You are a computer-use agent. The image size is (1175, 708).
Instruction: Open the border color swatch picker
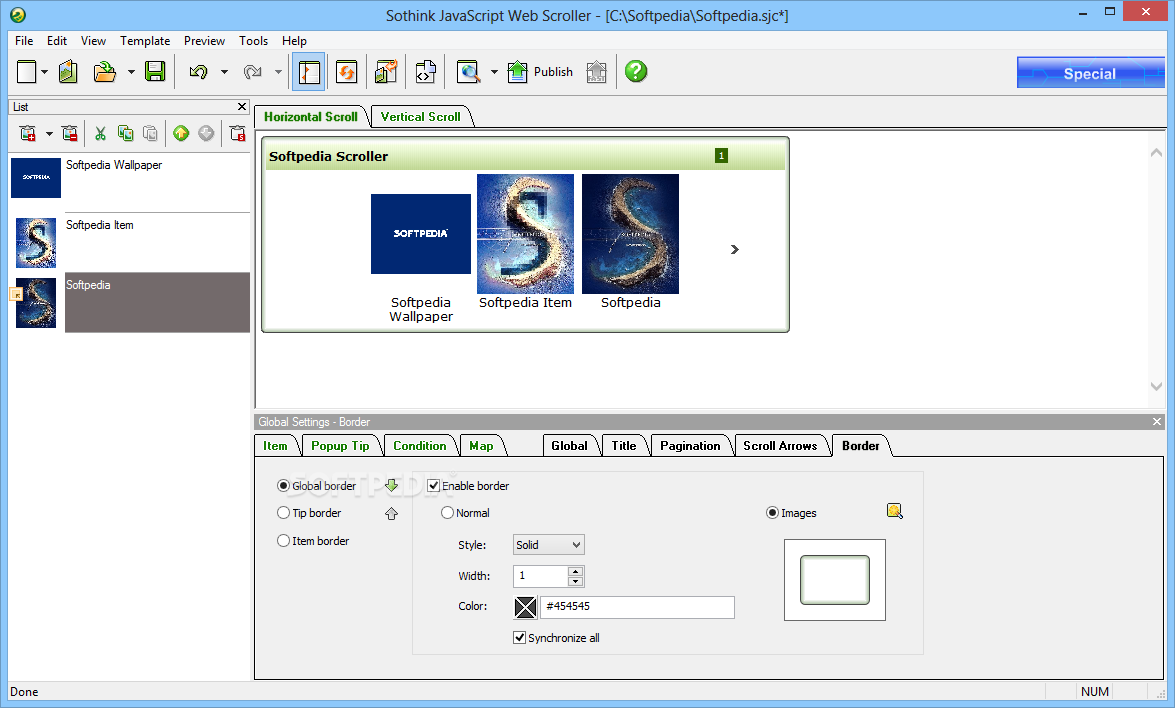click(x=525, y=607)
